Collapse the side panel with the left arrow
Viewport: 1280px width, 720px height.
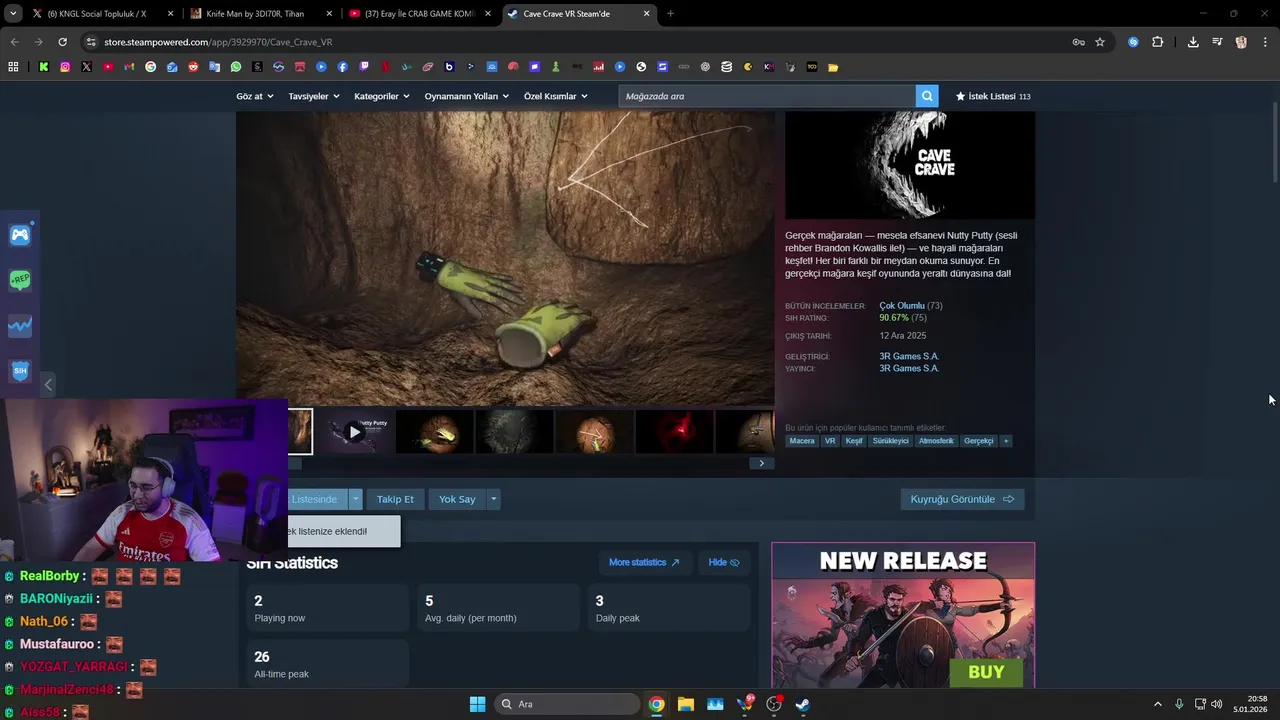tap(48, 384)
